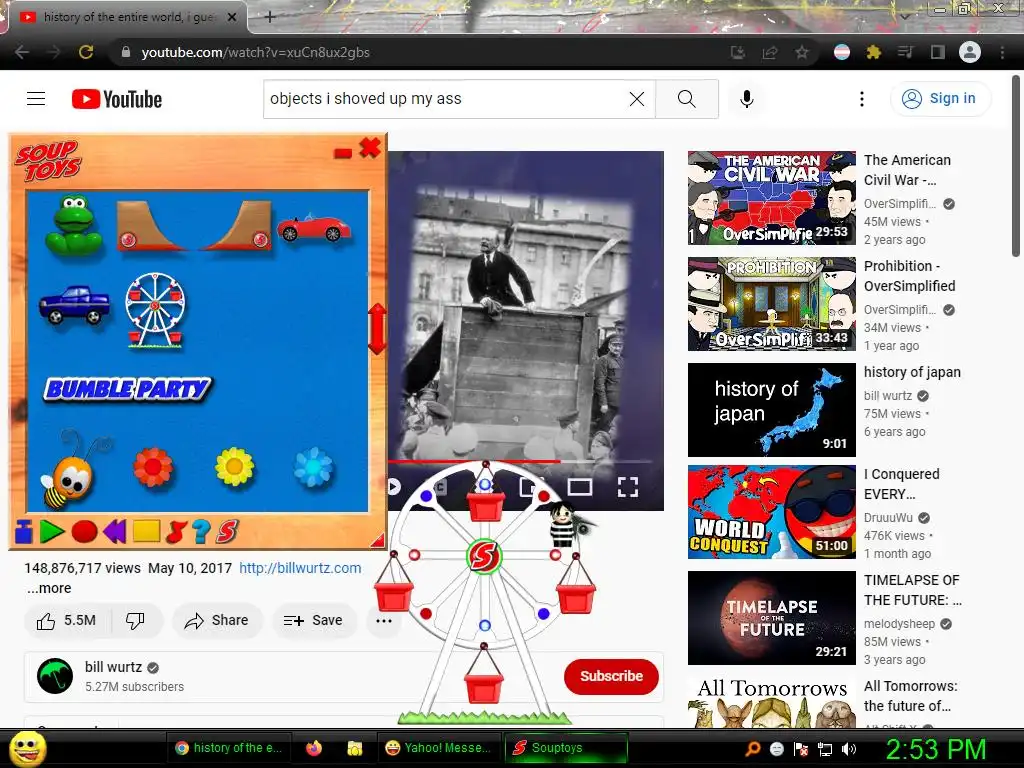Like the video with thumbs up
This screenshot has width=1024, height=768.
[x=67, y=620]
